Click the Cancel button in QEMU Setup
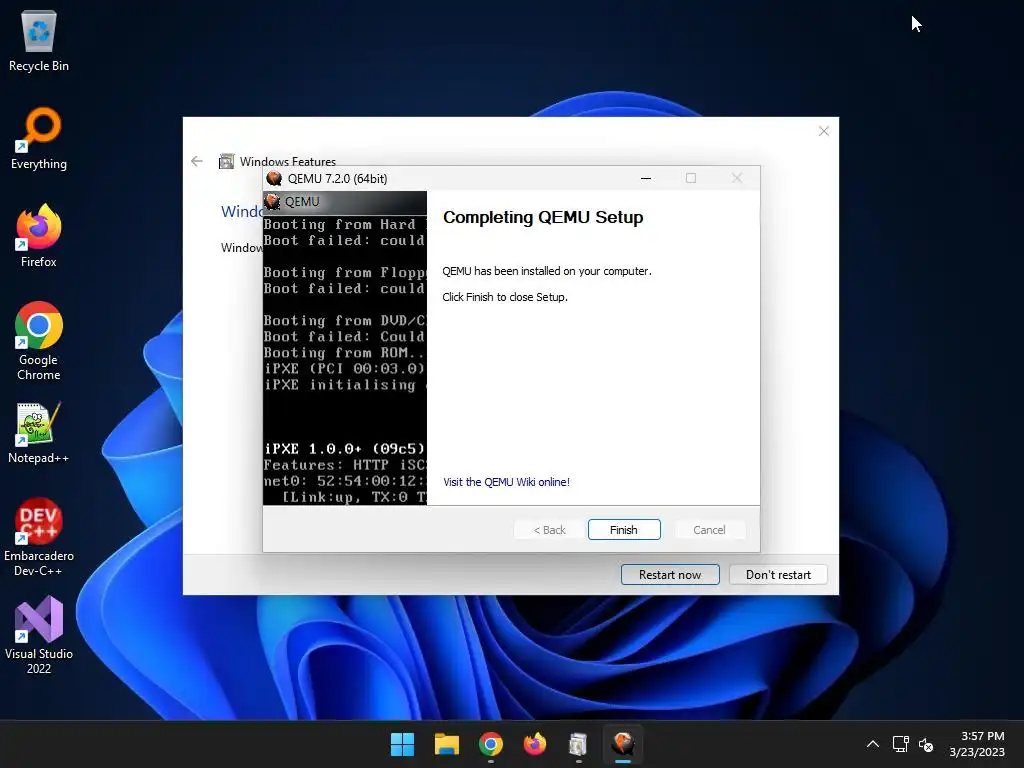Screen dimensions: 1024x768 pyautogui.click(x=709, y=530)
